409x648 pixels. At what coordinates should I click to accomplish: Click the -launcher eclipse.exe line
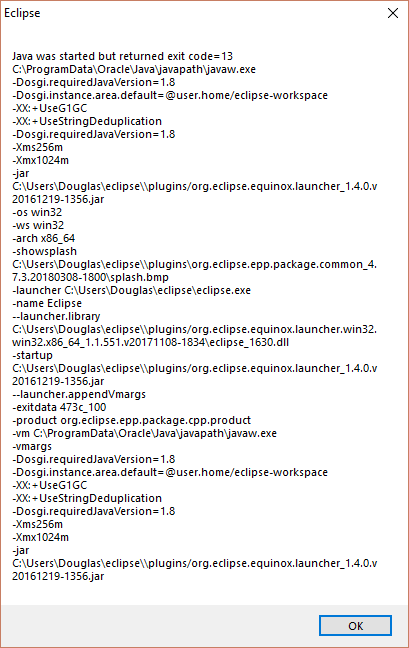click(131, 290)
